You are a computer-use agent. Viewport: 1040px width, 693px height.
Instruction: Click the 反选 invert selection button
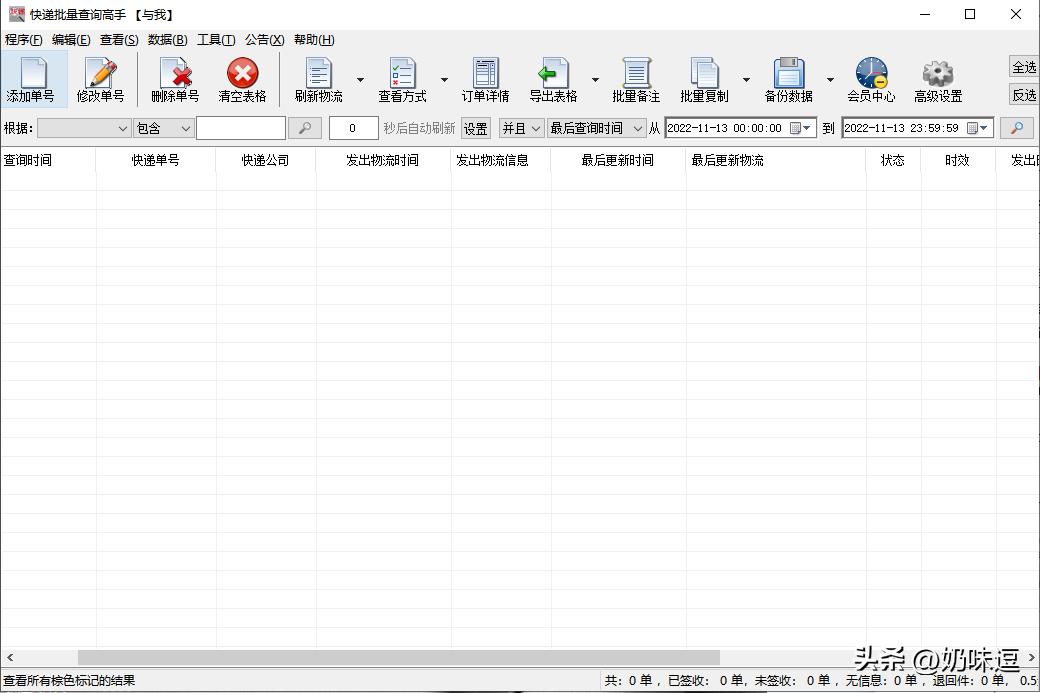(1024, 95)
